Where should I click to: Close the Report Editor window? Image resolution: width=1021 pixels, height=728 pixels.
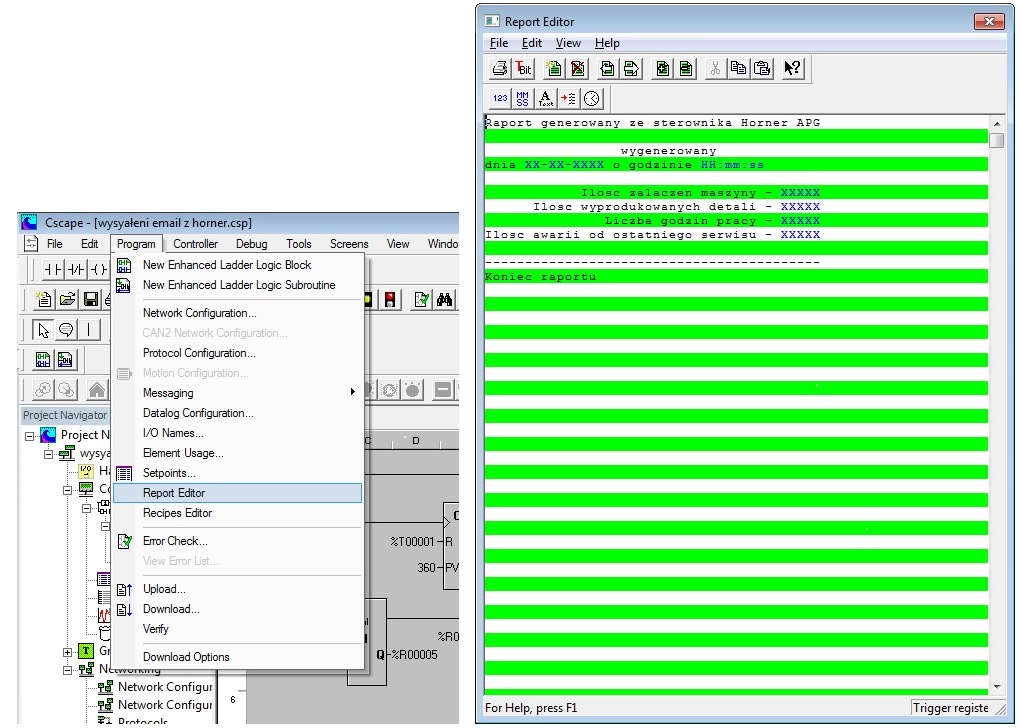989,21
